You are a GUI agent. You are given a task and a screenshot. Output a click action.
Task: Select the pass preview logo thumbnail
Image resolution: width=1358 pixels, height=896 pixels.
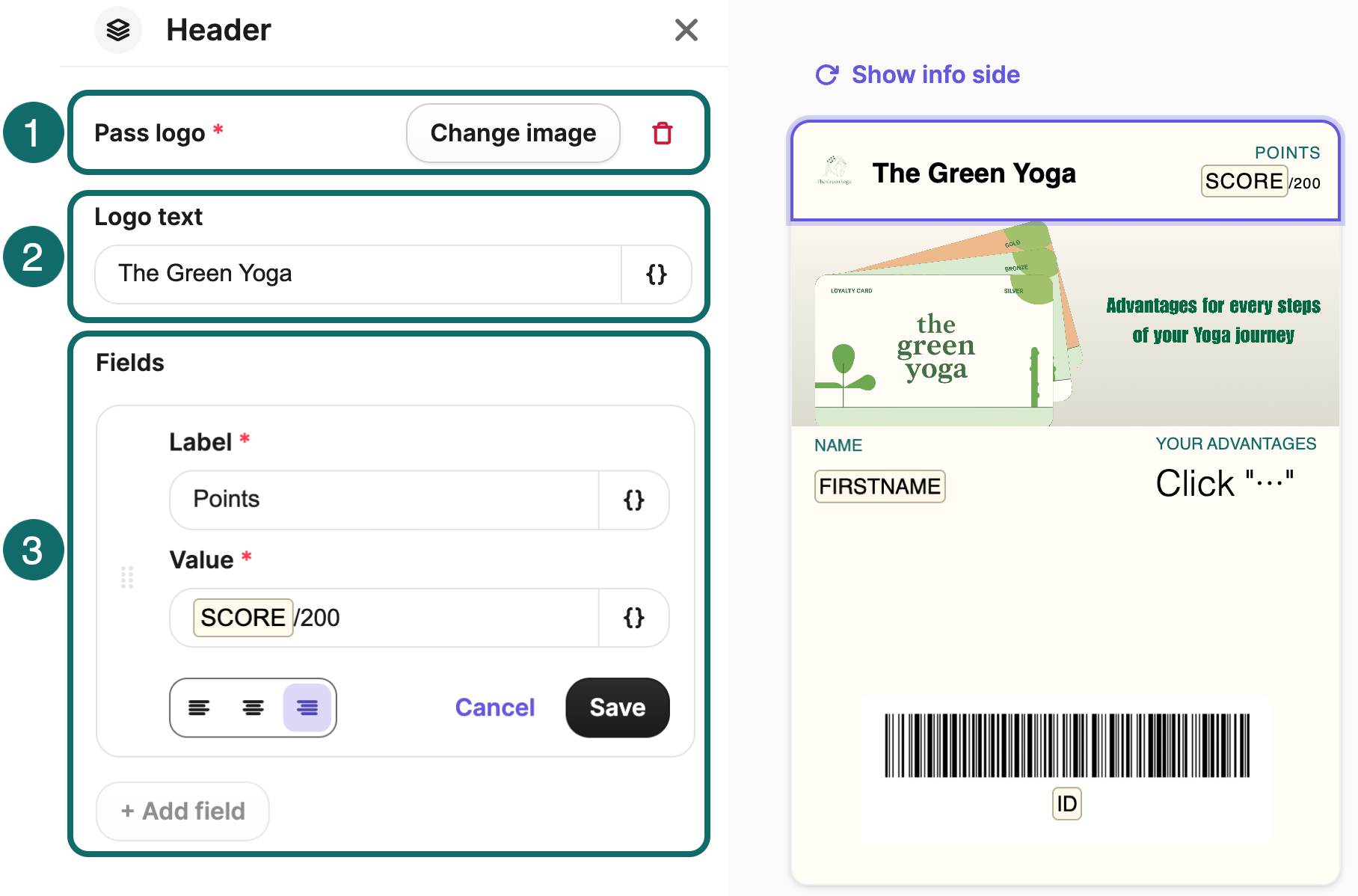coord(835,171)
